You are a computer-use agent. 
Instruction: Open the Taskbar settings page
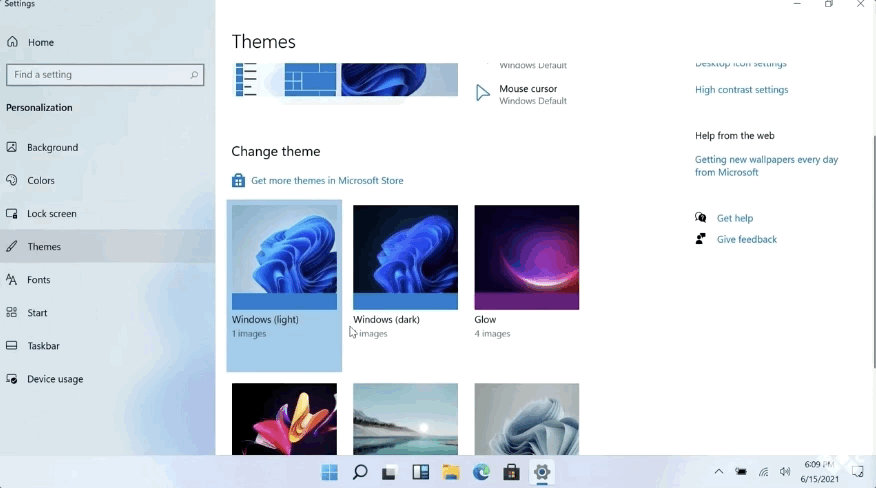point(107,345)
